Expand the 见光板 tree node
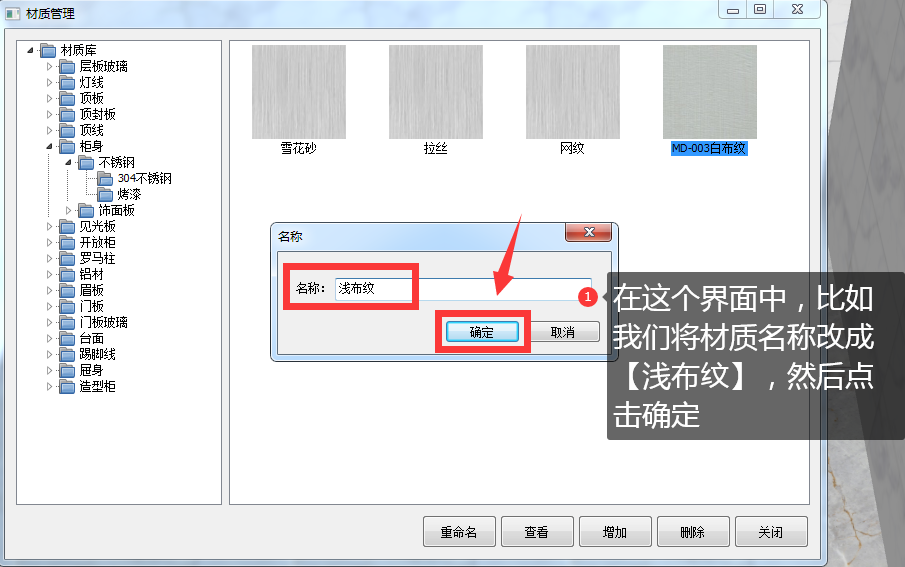Viewport: 905px width, 567px height. tap(50, 227)
